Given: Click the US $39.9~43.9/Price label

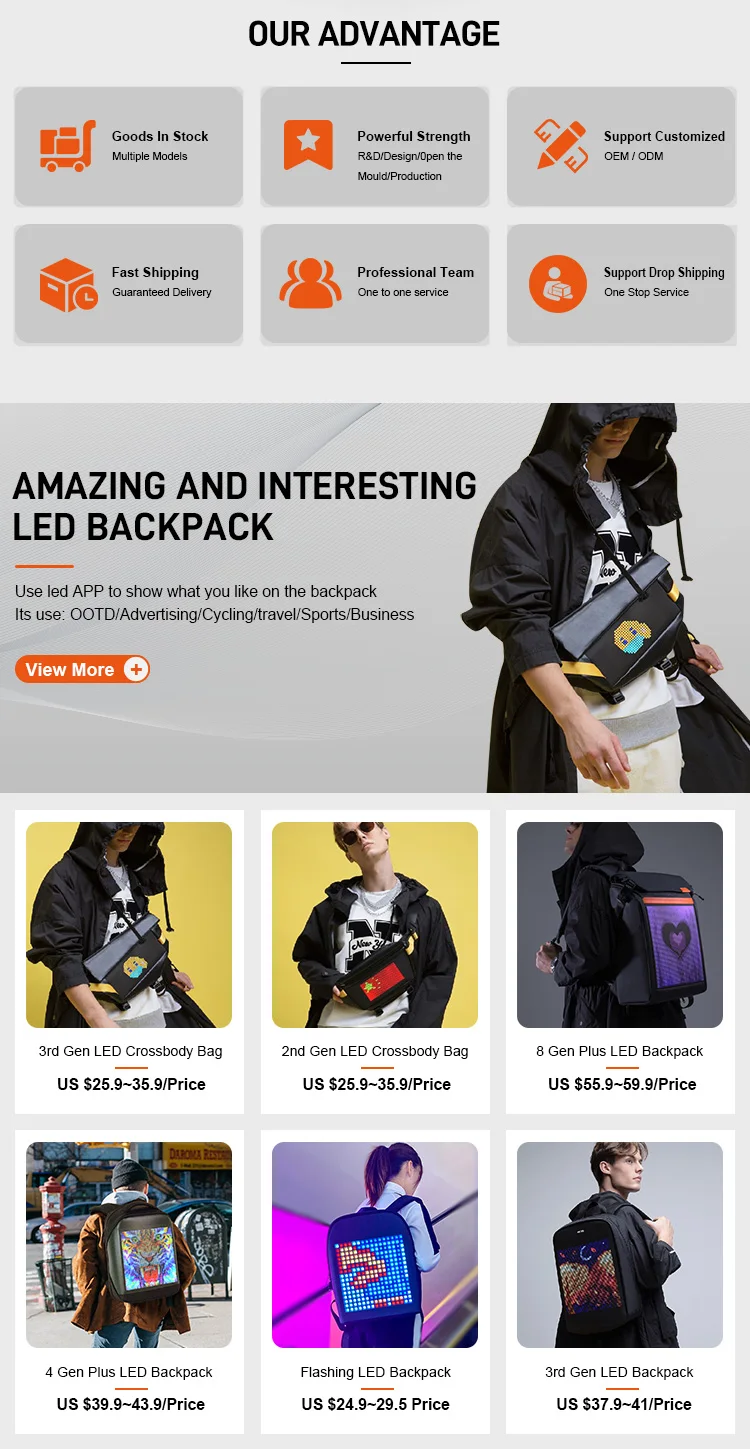Looking at the screenshot, I should coord(131,1404).
